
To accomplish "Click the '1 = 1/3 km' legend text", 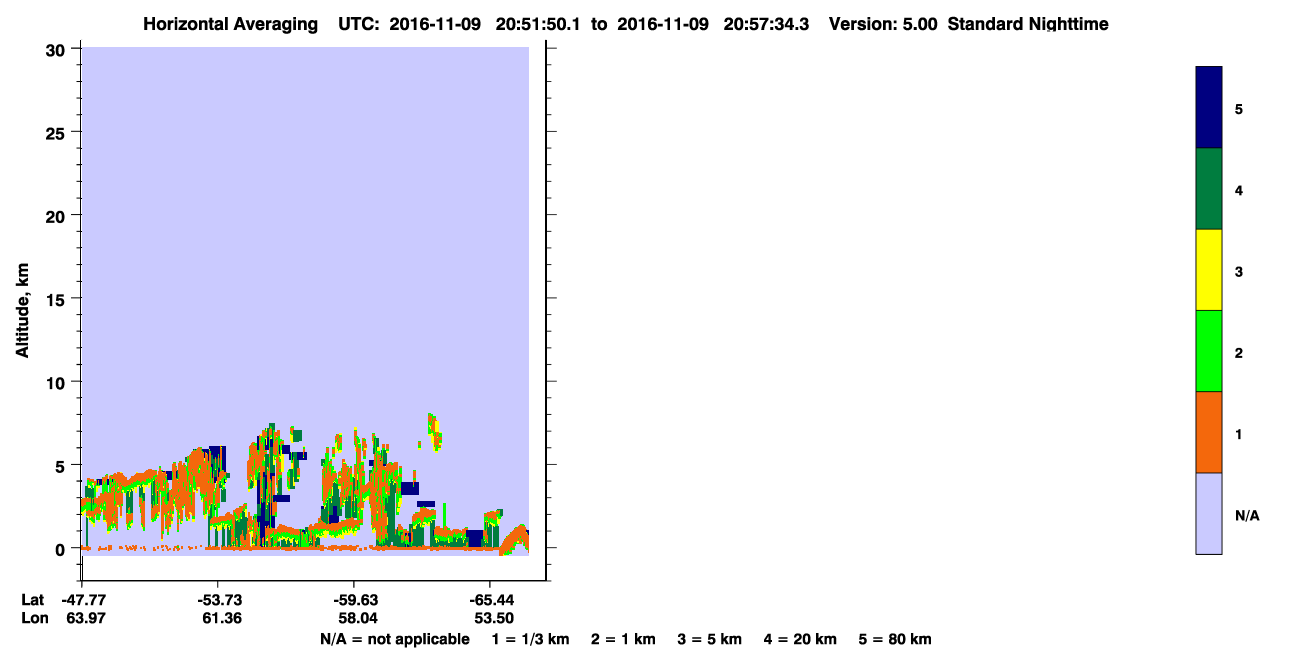I will click(x=530, y=639).
